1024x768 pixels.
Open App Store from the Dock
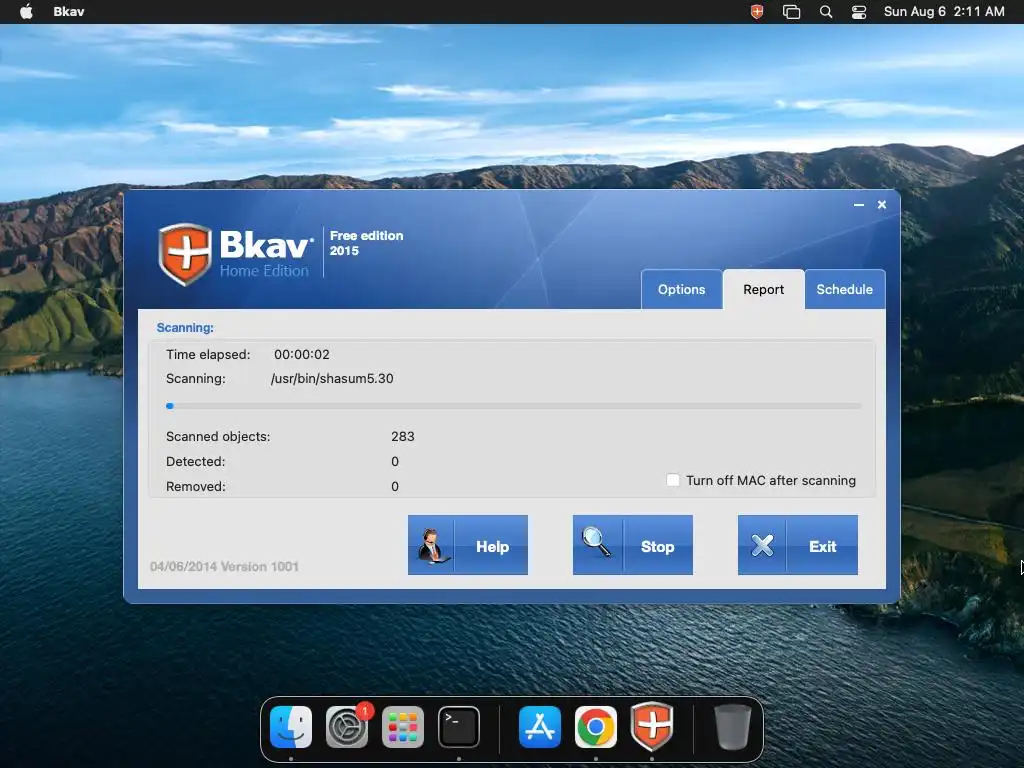tap(539, 726)
